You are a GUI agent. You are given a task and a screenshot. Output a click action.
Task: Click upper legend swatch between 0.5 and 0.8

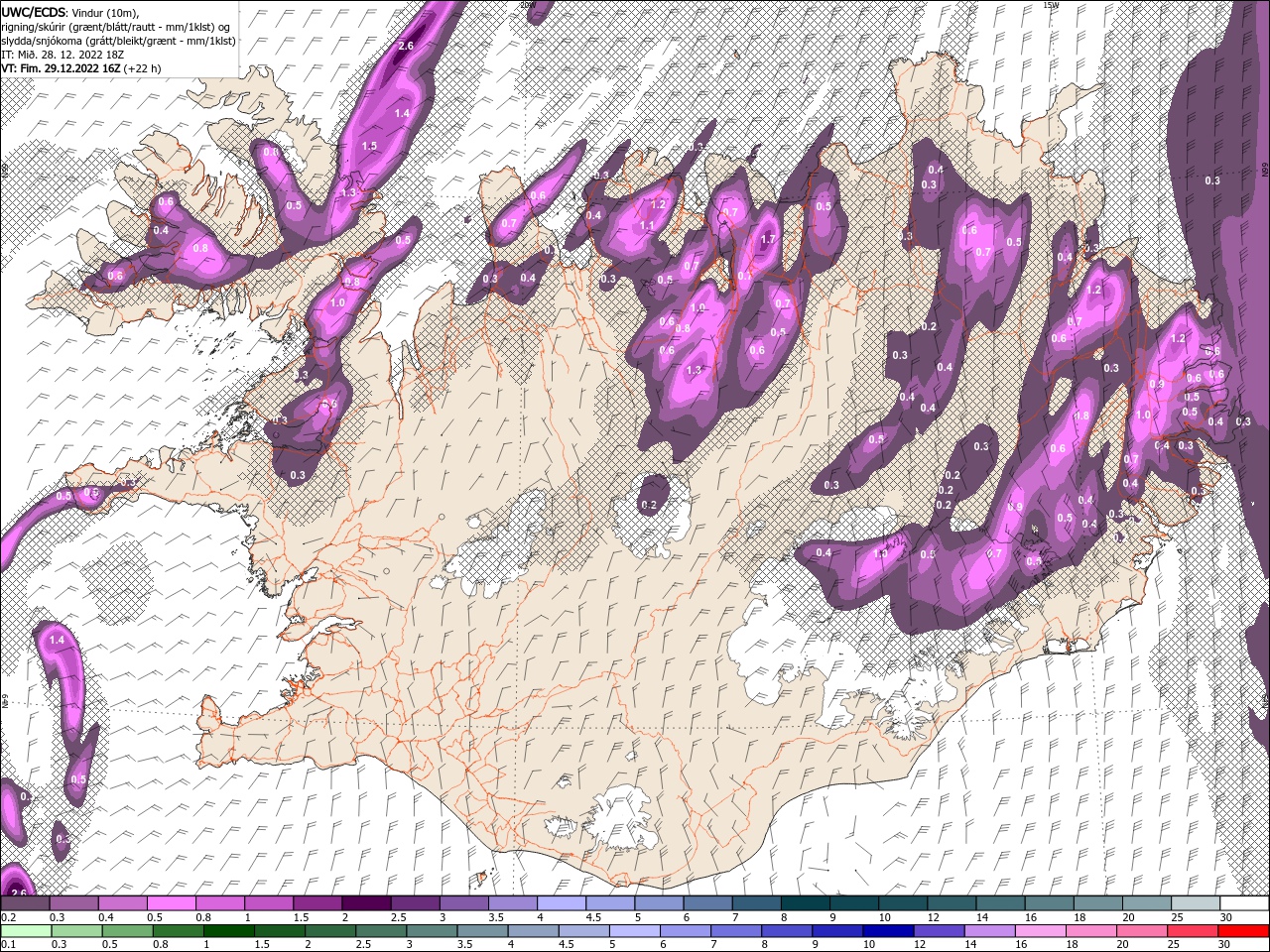[x=171, y=903]
